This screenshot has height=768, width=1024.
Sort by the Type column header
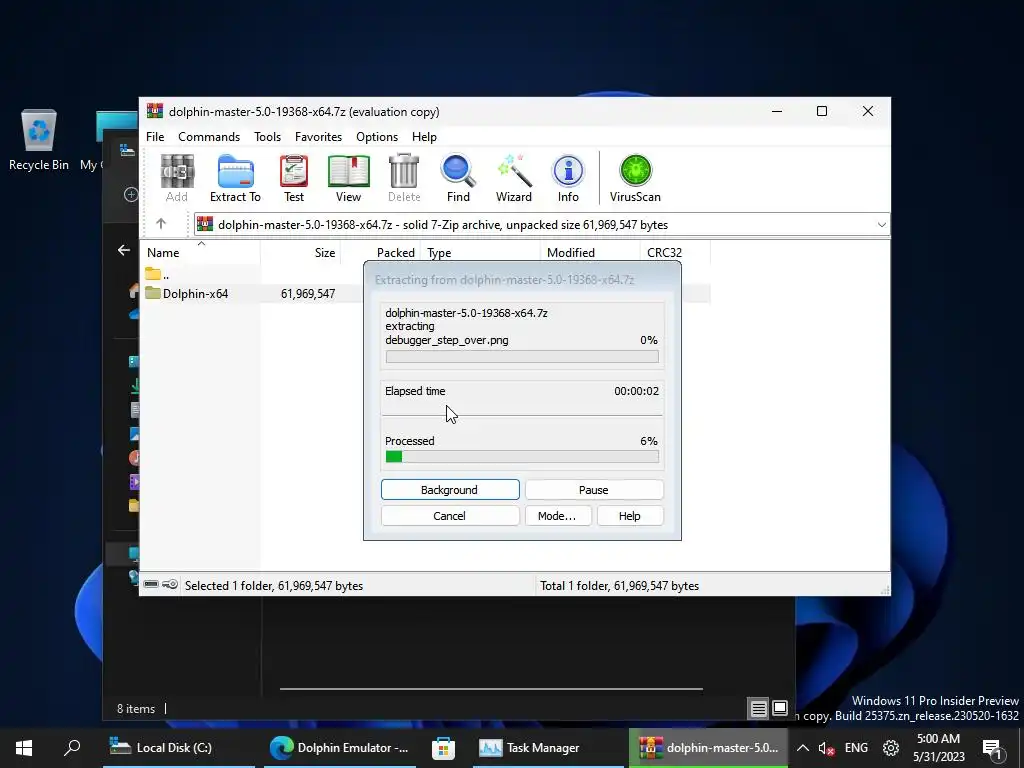pyautogui.click(x=481, y=252)
